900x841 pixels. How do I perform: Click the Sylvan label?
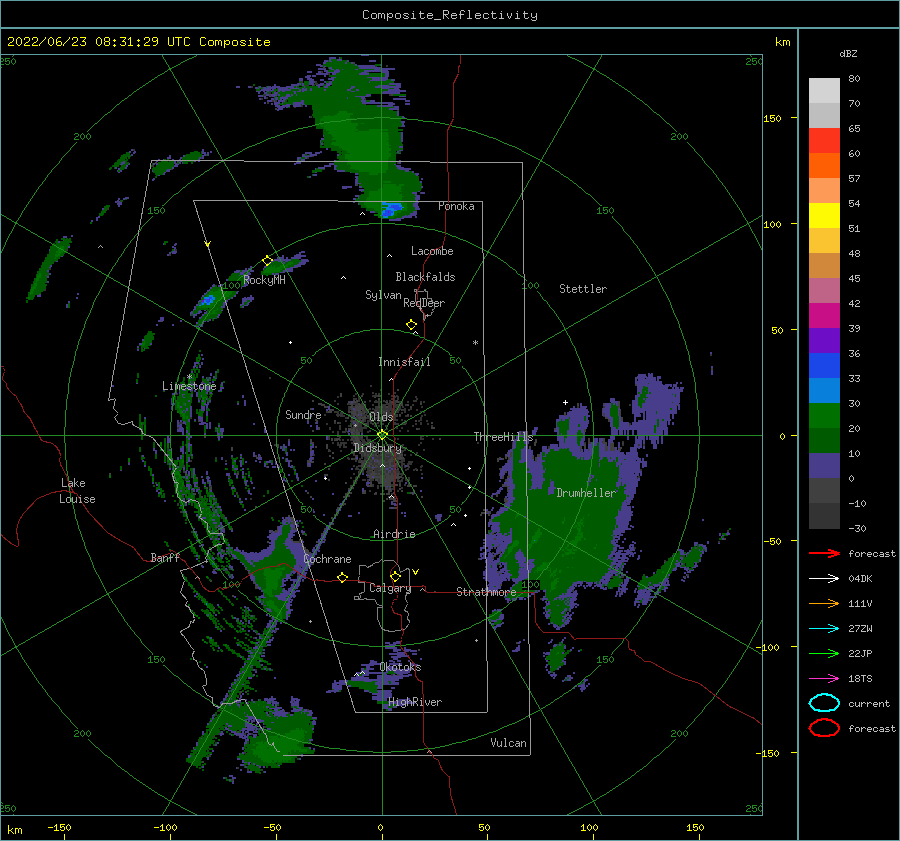click(383, 295)
